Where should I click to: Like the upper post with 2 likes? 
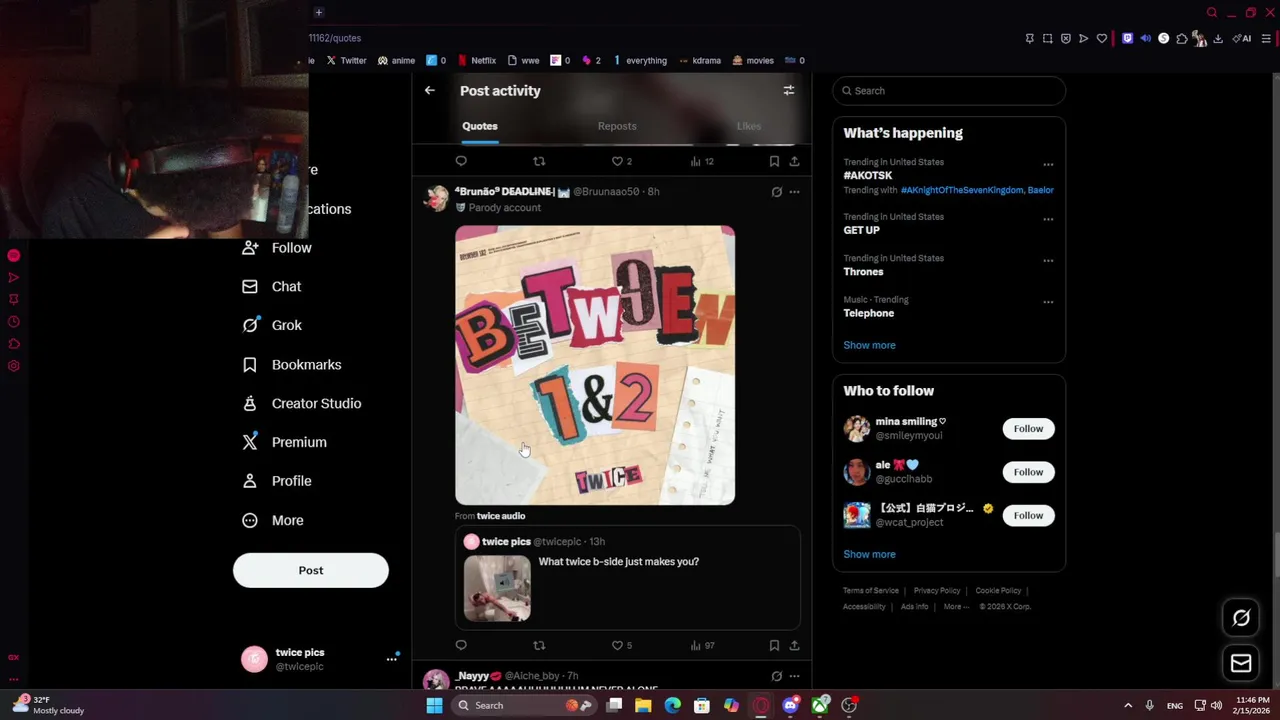[x=621, y=161]
